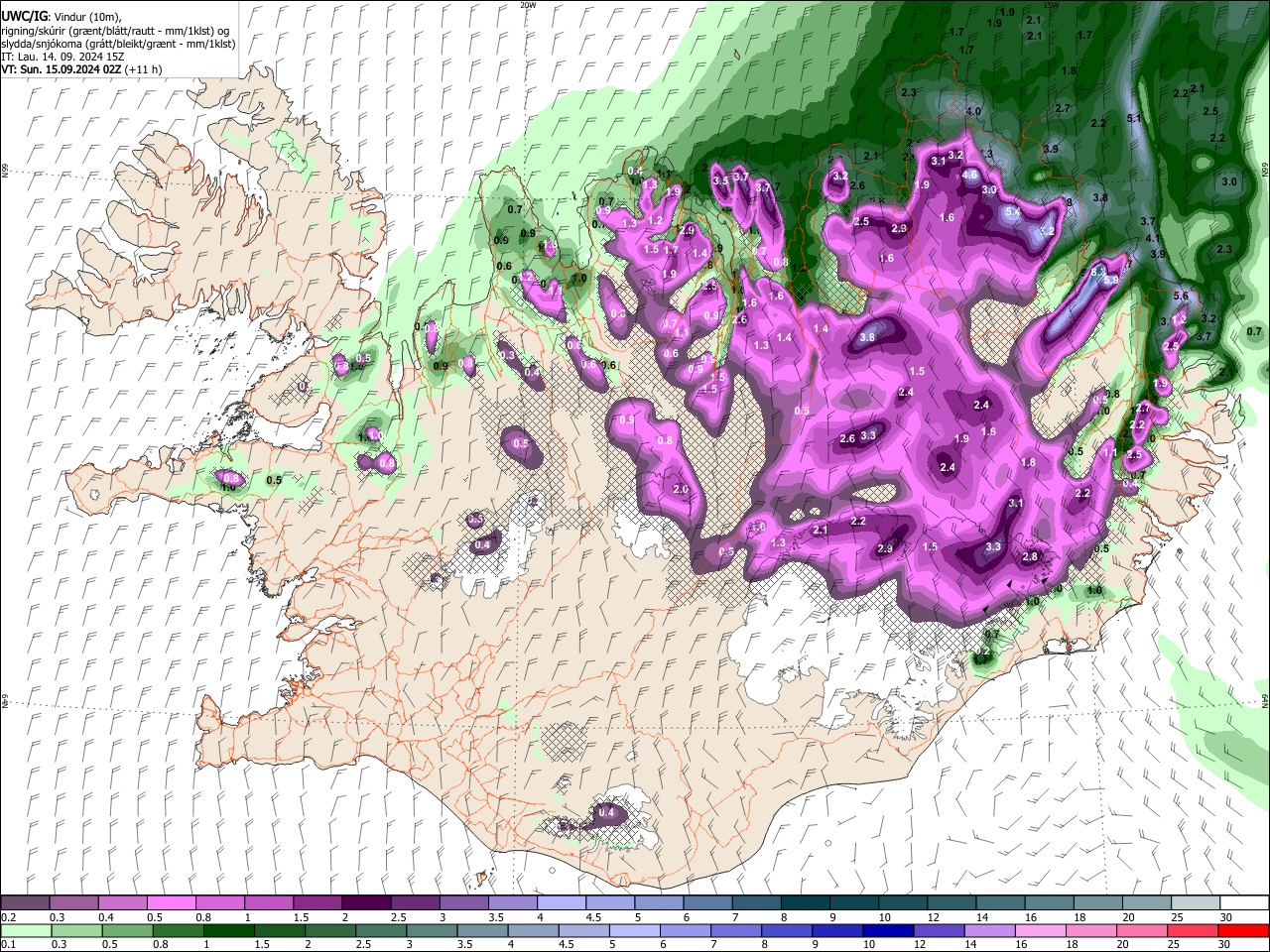Click the '20W' longitude label at top edge
1270x952 pixels.
coord(528,5)
